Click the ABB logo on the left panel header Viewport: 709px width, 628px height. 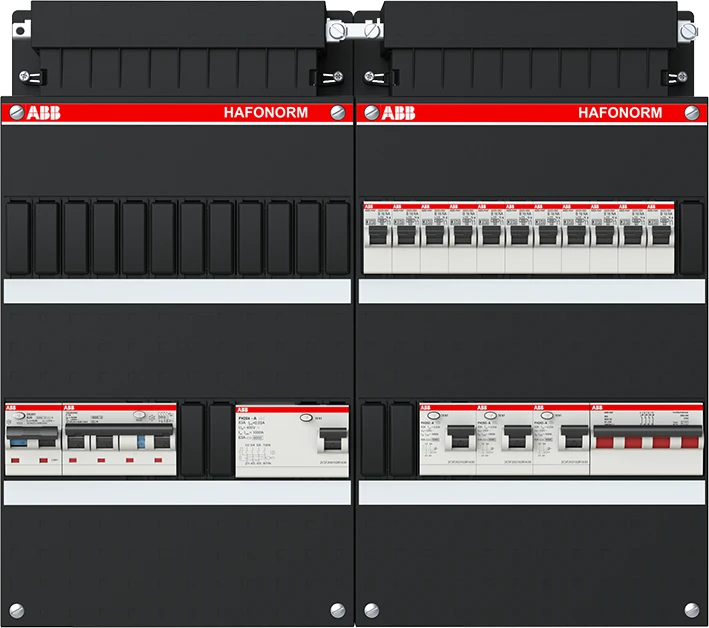pyautogui.click(x=40, y=112)
